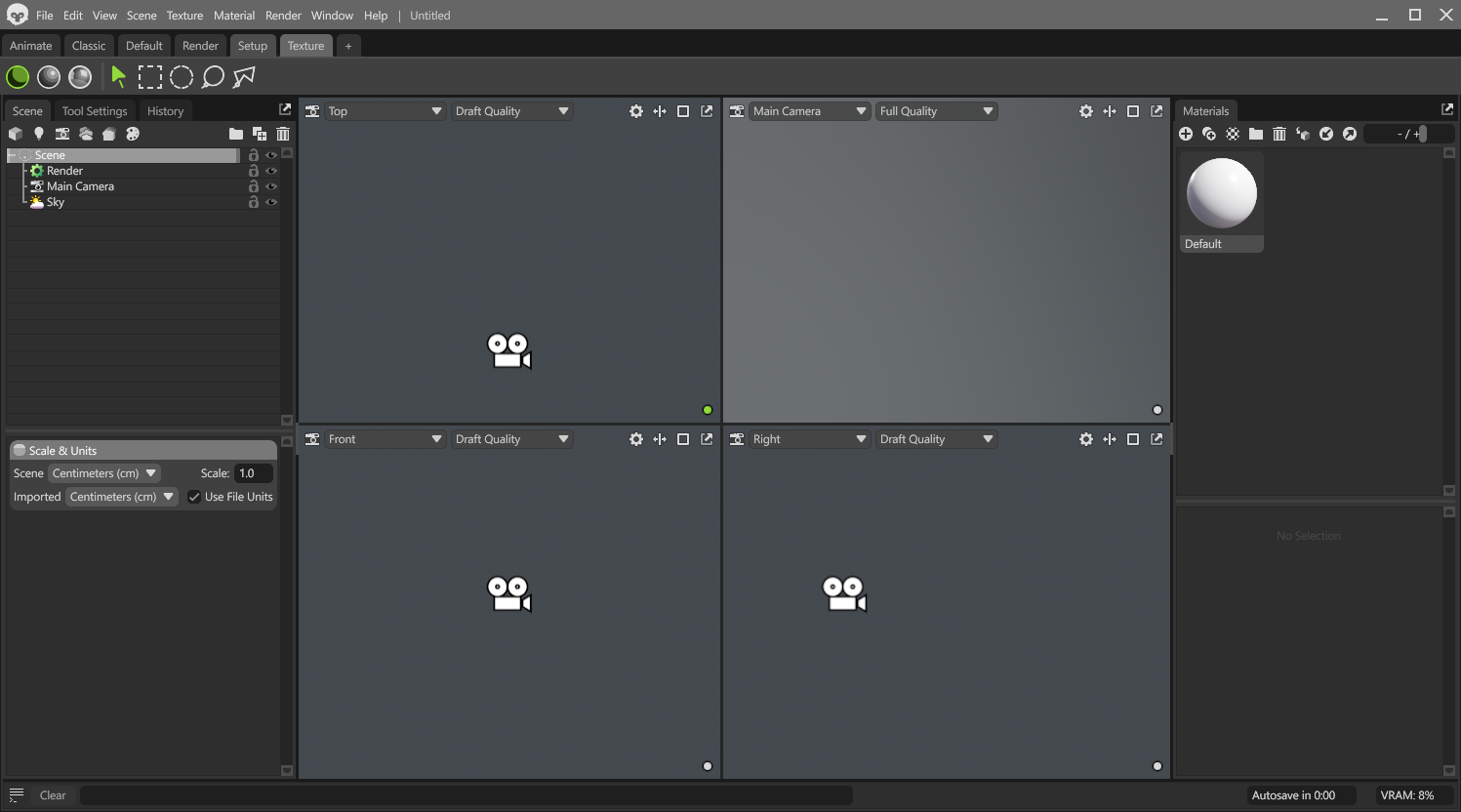Add a new camera to the scene
The height and width of the screenshot is (812, 1461).
pos(62,134)
